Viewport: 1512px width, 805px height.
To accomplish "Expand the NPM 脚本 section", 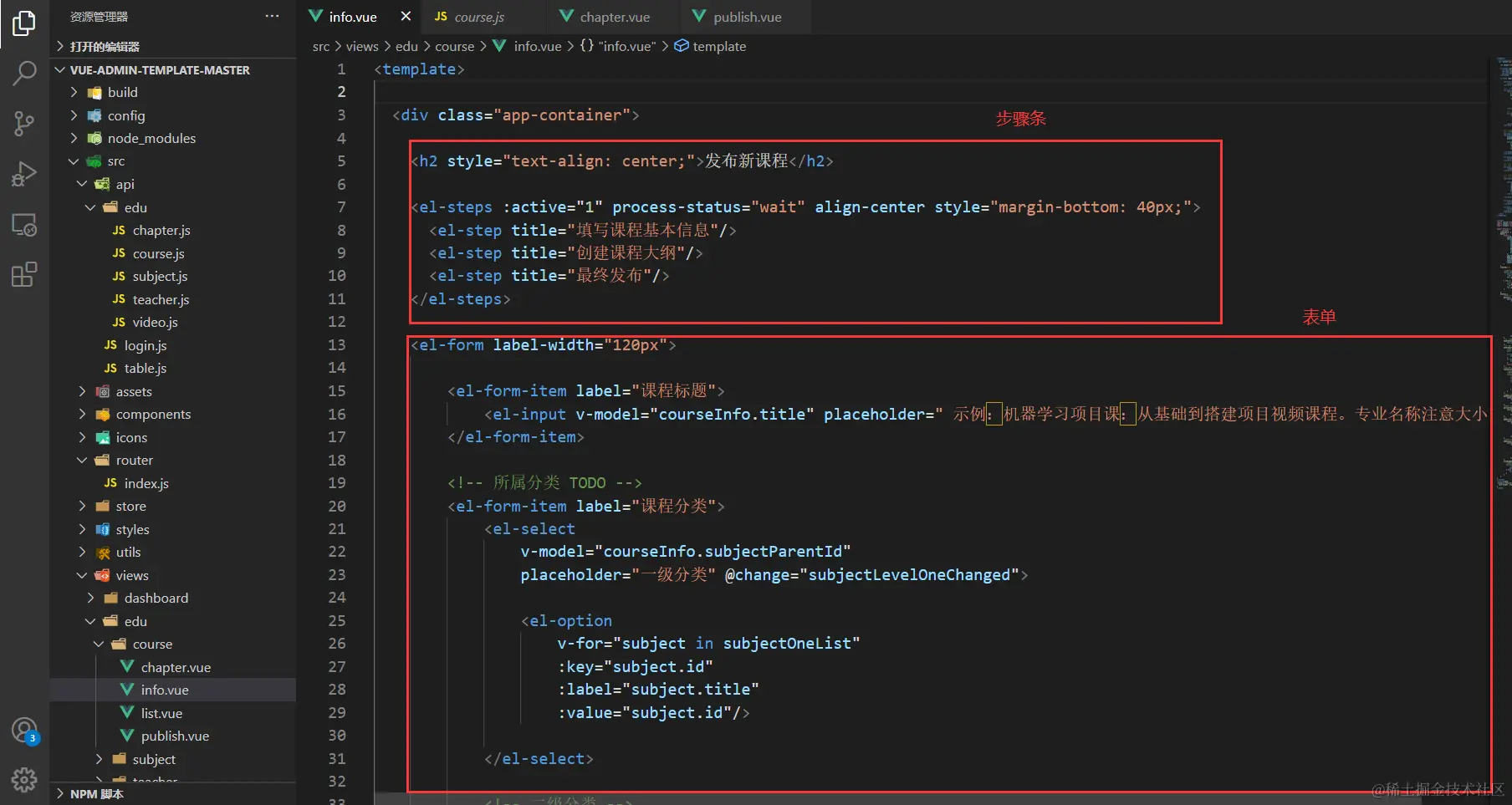I will coord(60,794).
